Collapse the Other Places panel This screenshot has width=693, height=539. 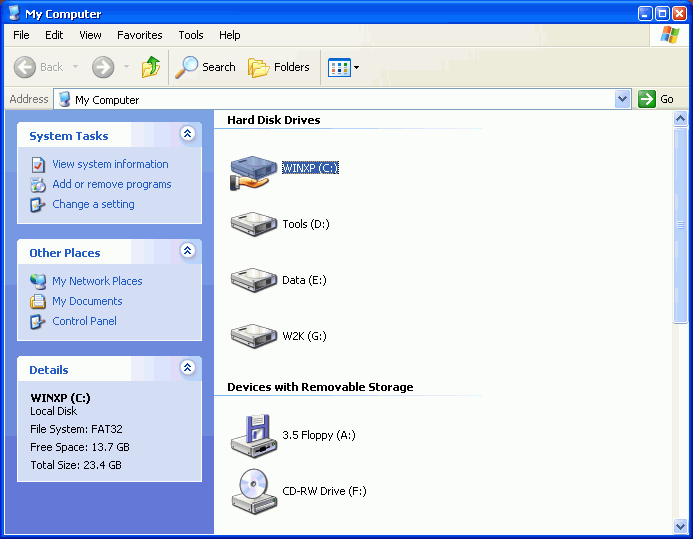coord(187,251)
